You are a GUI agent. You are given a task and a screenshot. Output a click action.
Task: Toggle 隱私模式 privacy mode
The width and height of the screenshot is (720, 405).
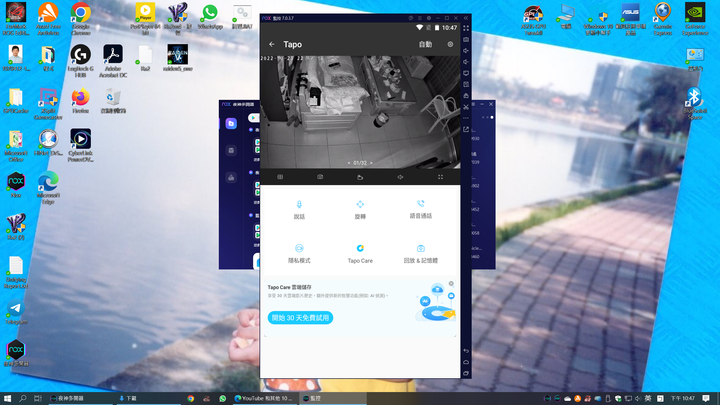[x=299, y=253]
